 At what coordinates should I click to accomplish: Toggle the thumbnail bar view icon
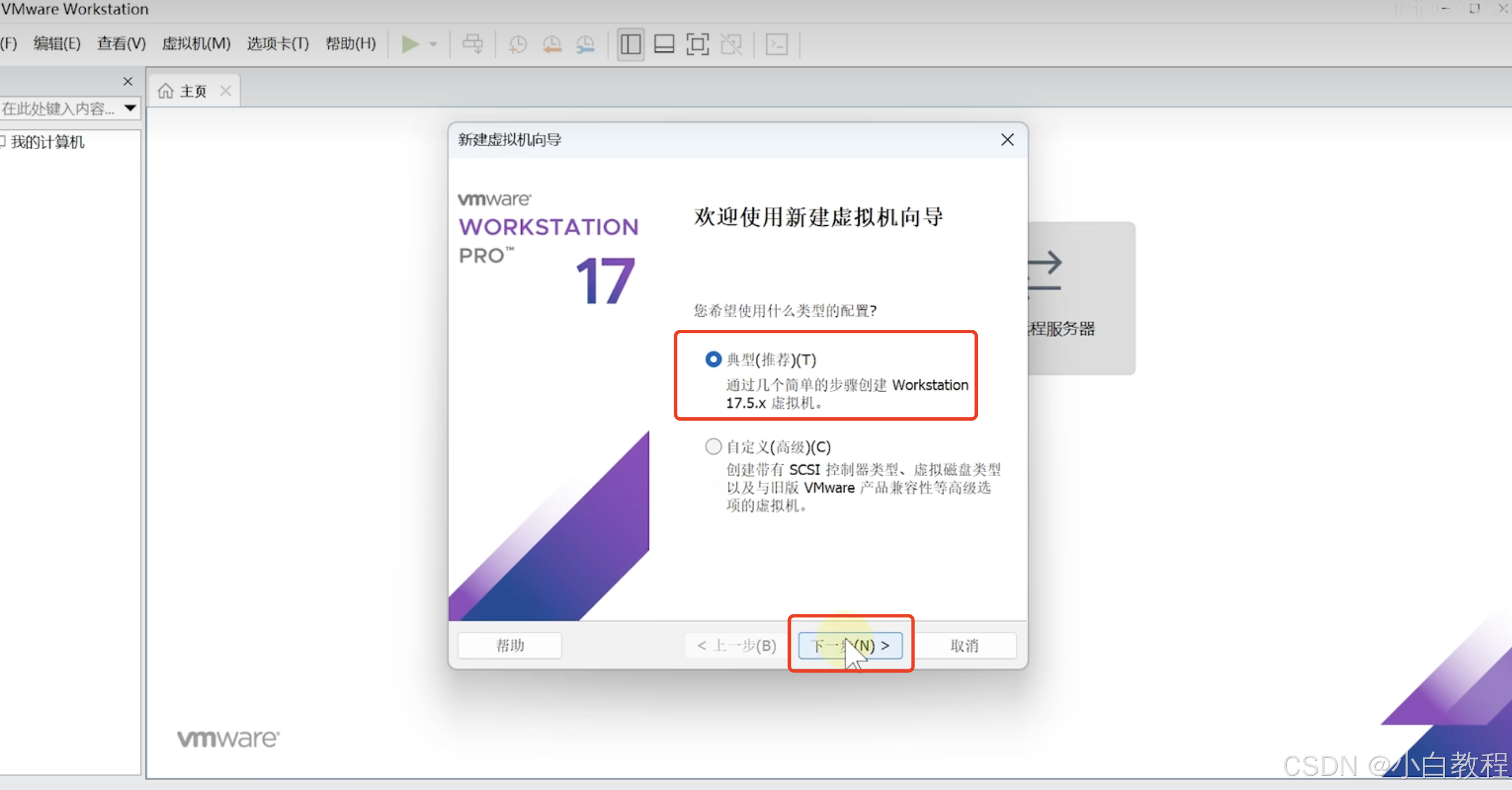(664, 44)
